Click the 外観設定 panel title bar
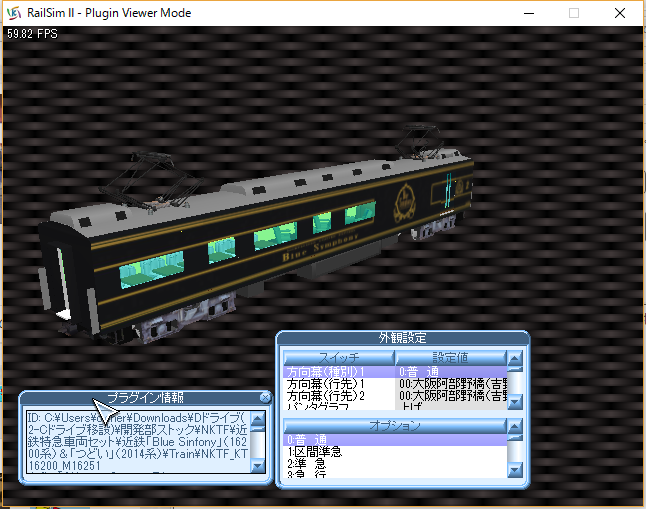This screenshot has width=646, height=509. coord(403,338)
